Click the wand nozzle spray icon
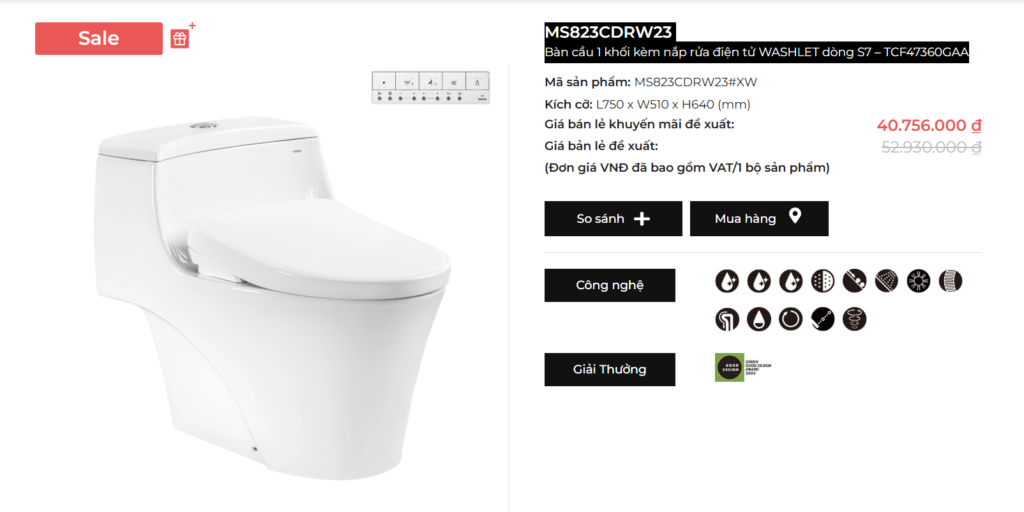The height and width of the screenshot is (512, 1024). [823, 319]
